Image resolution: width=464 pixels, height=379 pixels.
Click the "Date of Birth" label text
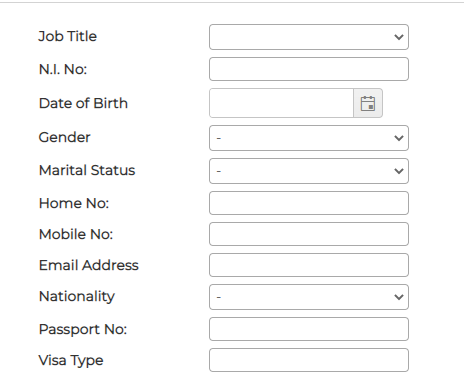click(83, 103)
